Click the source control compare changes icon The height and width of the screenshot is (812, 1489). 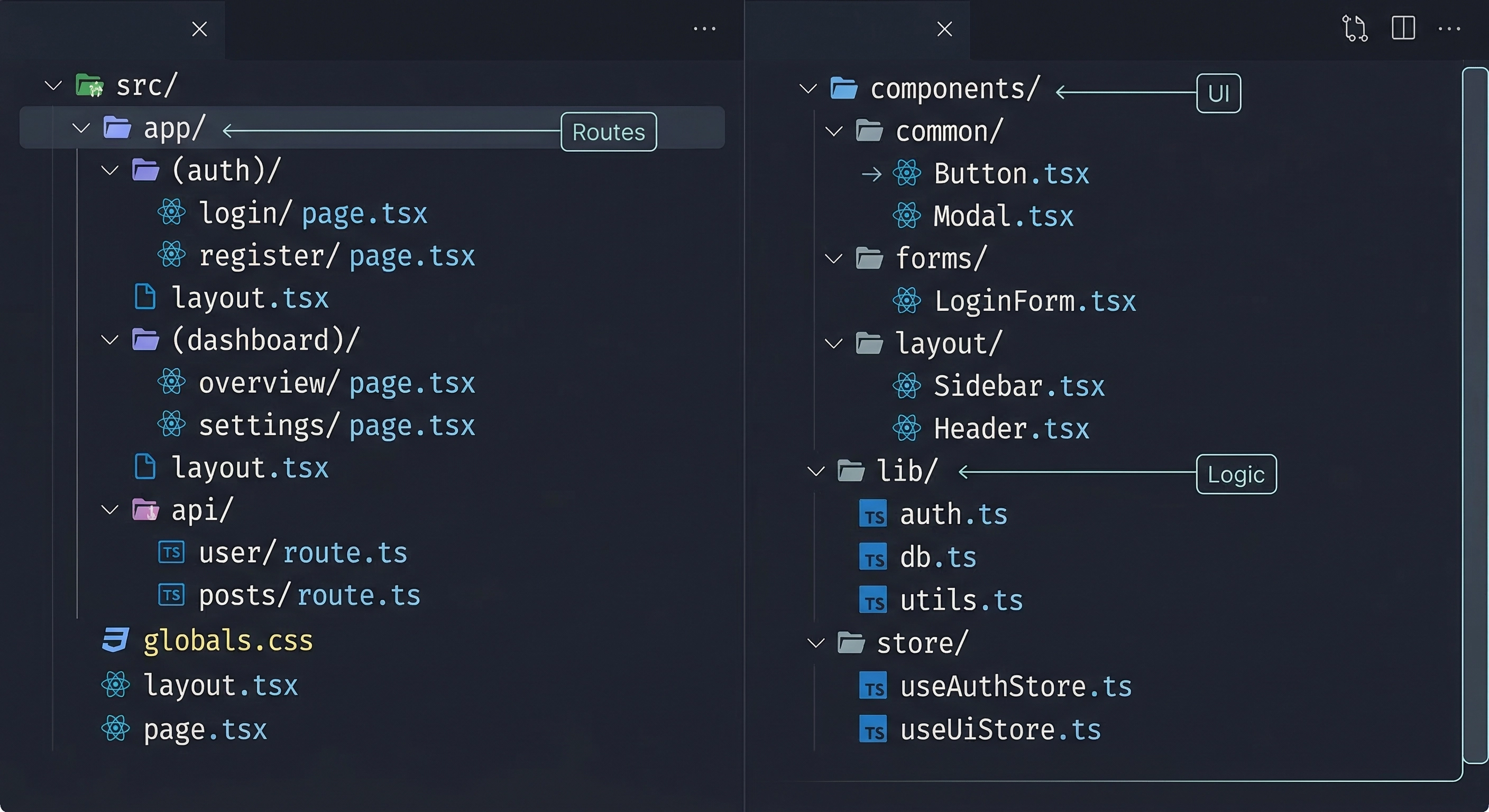coord(1354,29)
